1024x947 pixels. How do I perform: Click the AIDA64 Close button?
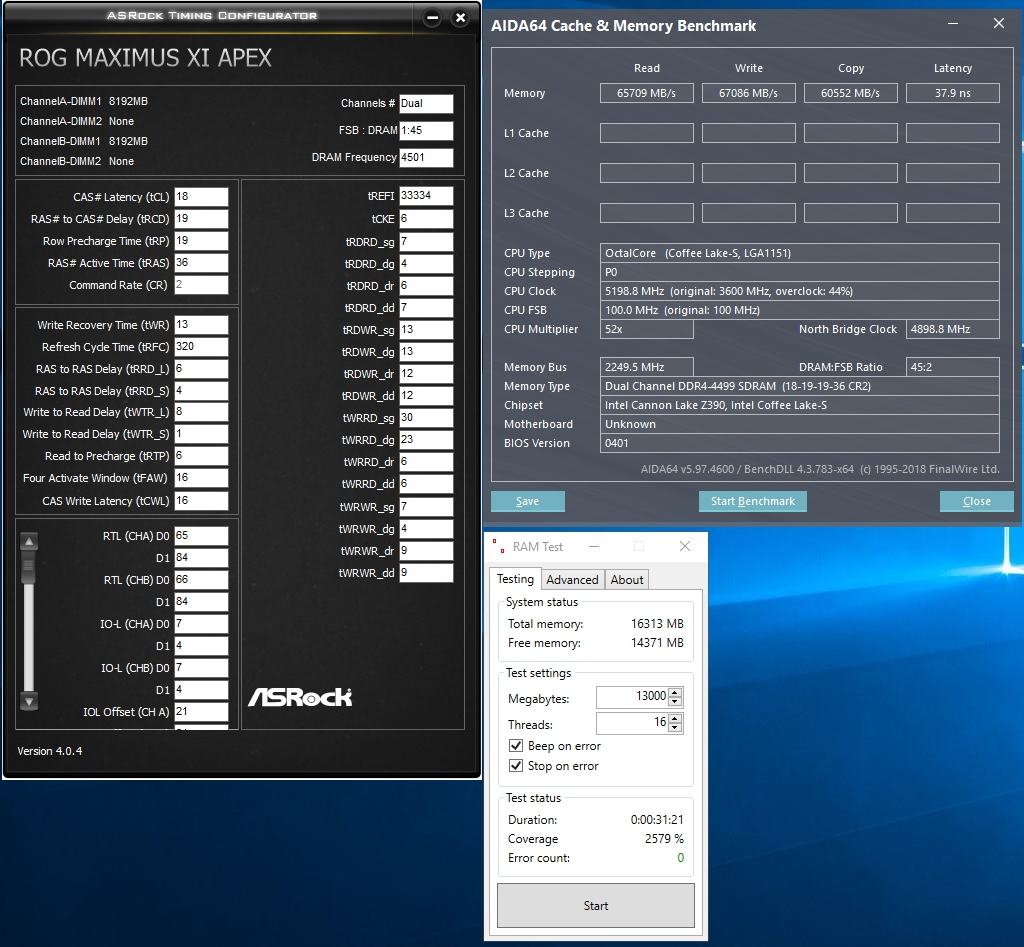pyautogui.click(x=977, y=501)
